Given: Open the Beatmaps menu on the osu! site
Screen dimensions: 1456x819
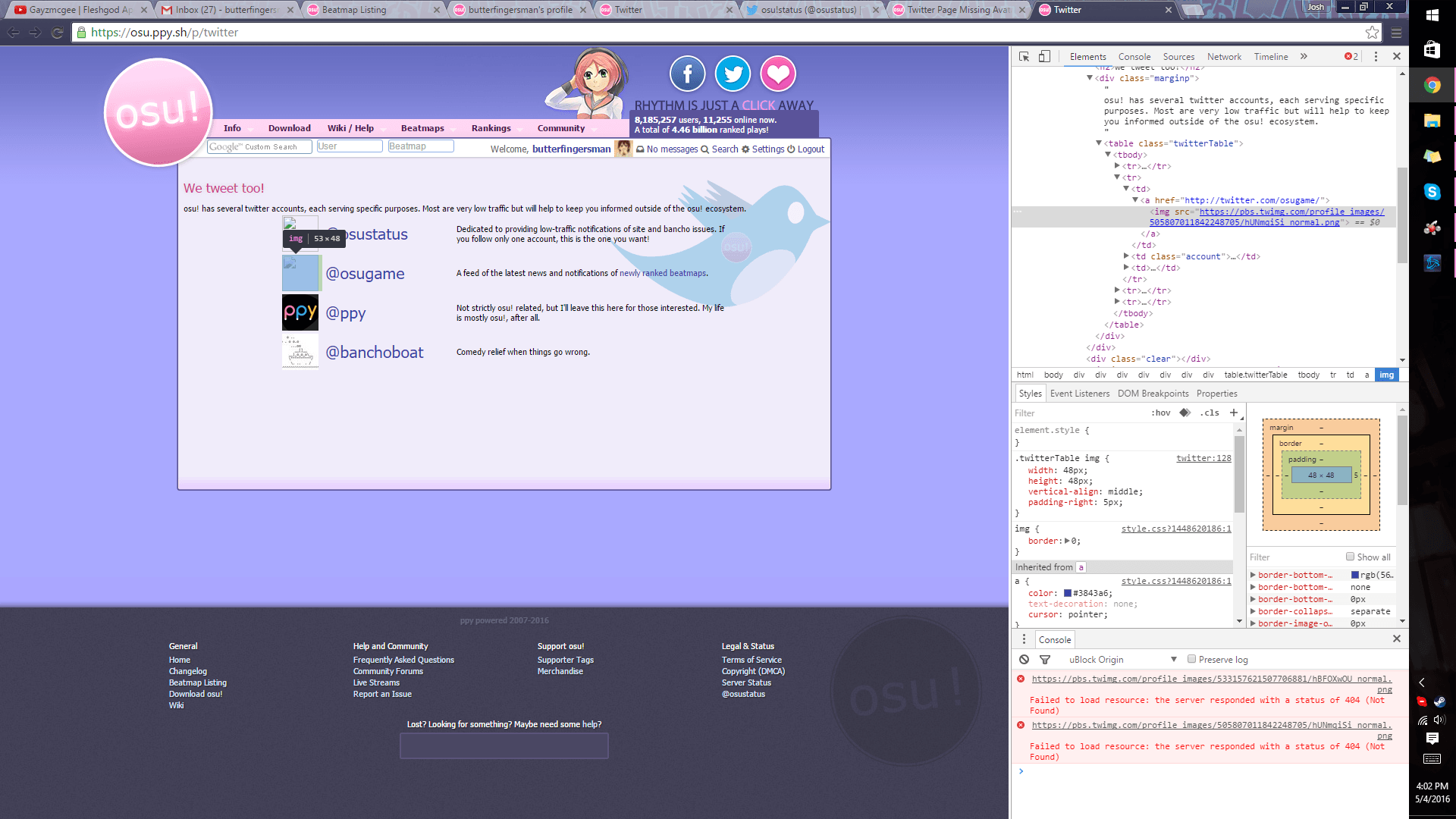Looking at the screenshot, I should pos(422,128).
